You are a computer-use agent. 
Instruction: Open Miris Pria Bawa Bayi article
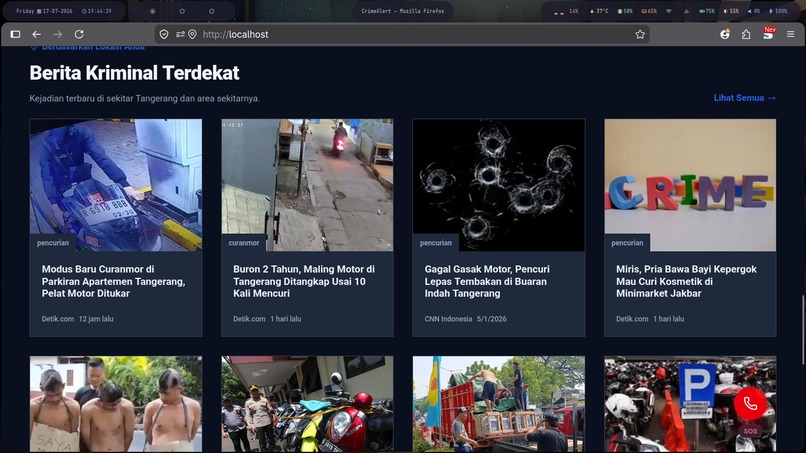click(x=686, y=281)
